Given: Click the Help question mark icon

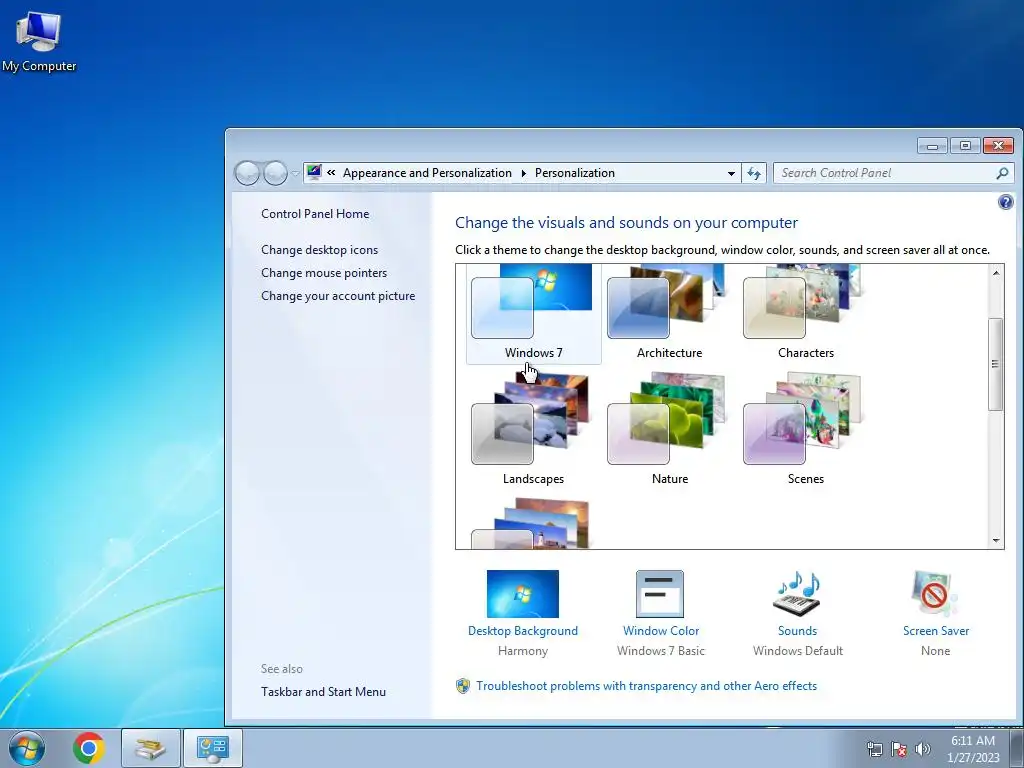Looking at the screenshot, I should point(1006,202).
